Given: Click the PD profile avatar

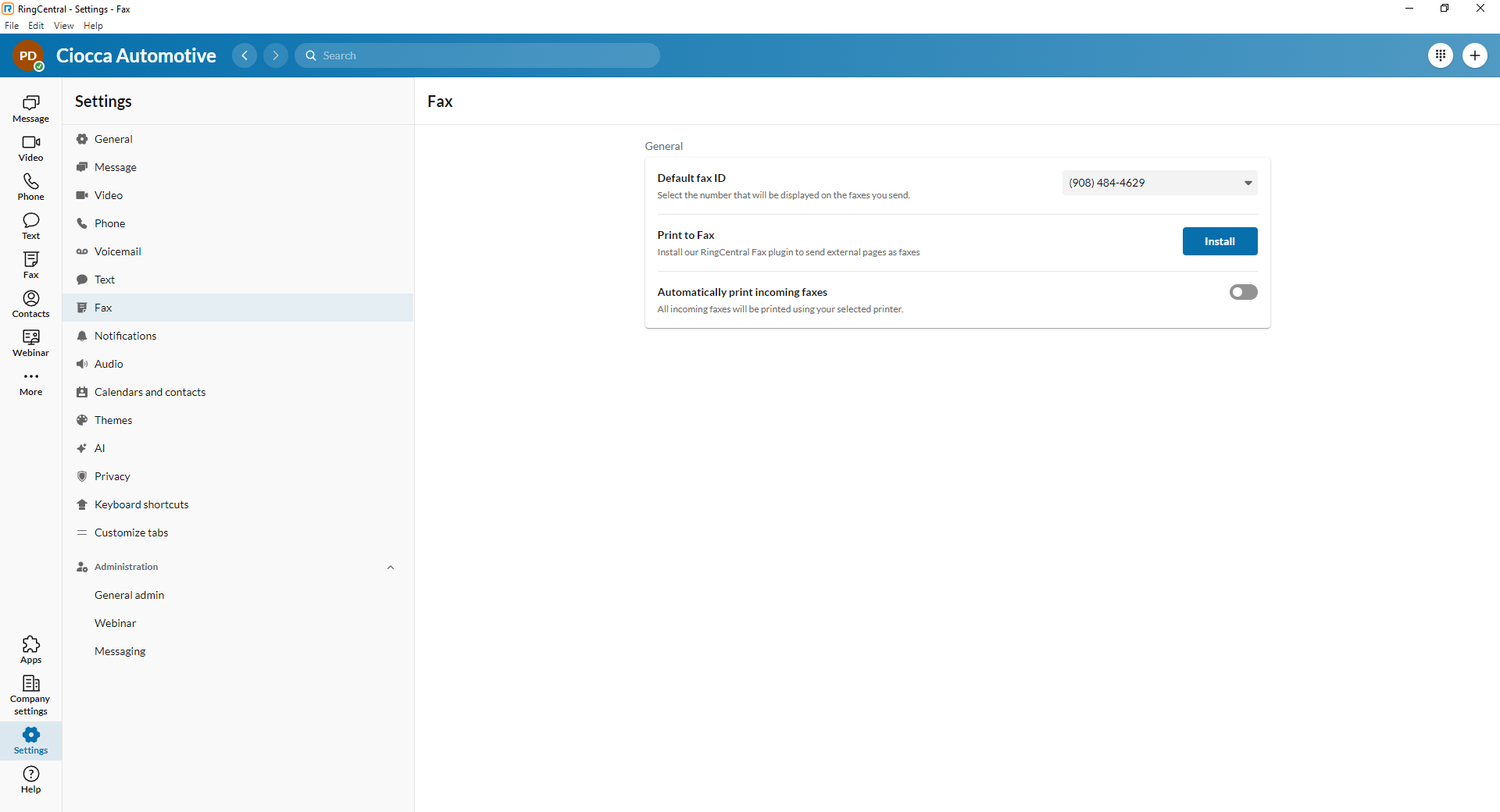Looking at the screenshot, I should (x=28, y=55).
